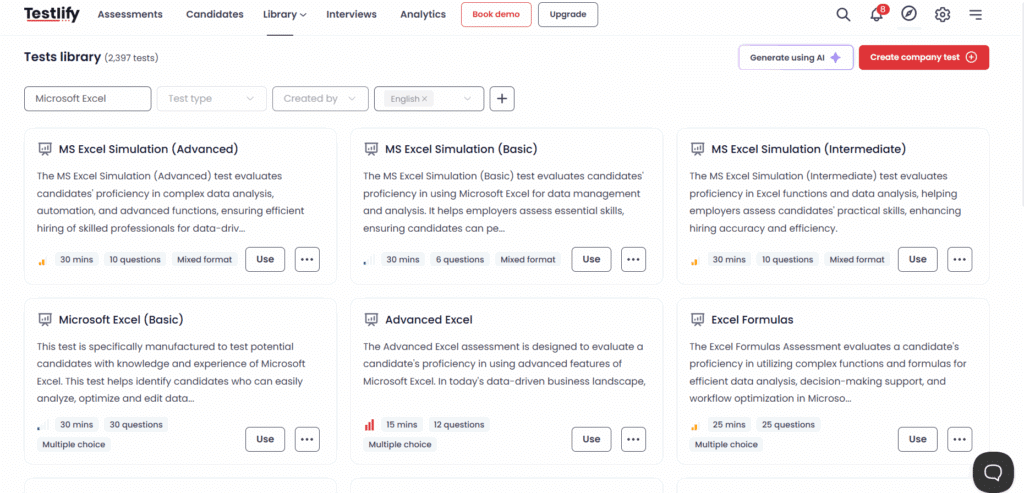Go to the Candidates tab
This screenshot has width=1024, height=493.
click(x=215, y=14)
